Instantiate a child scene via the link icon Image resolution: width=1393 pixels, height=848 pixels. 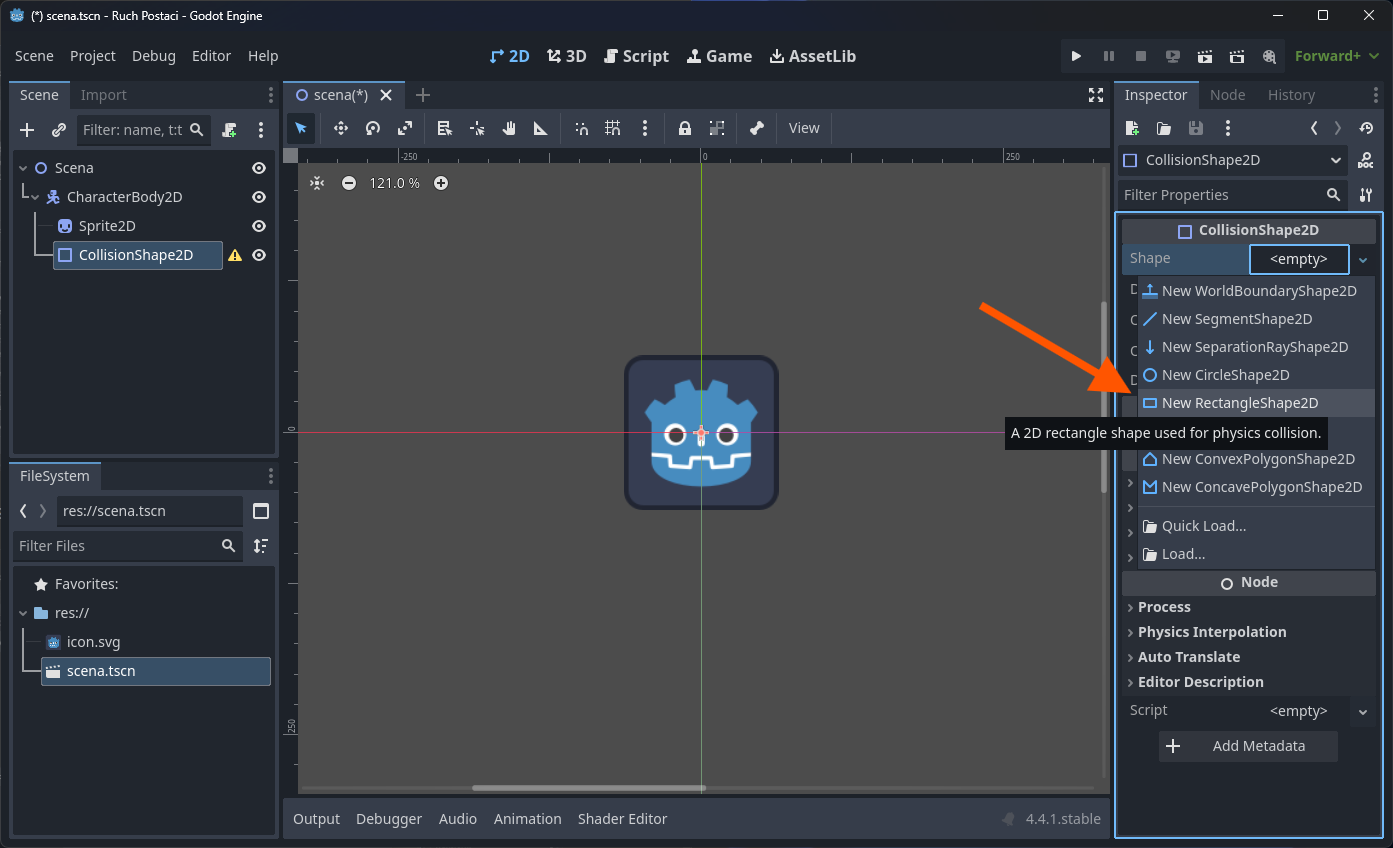click(59, 130)
